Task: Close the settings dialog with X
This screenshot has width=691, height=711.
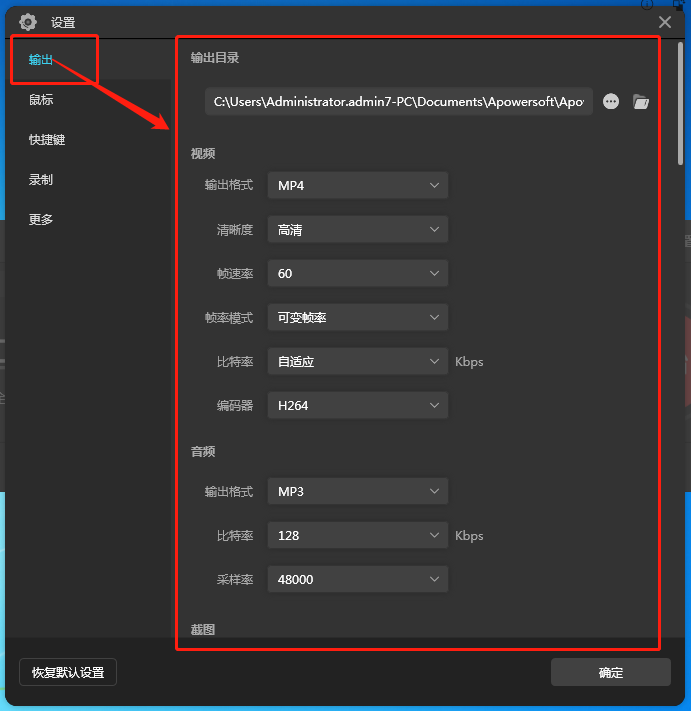Action: (665, 22)
